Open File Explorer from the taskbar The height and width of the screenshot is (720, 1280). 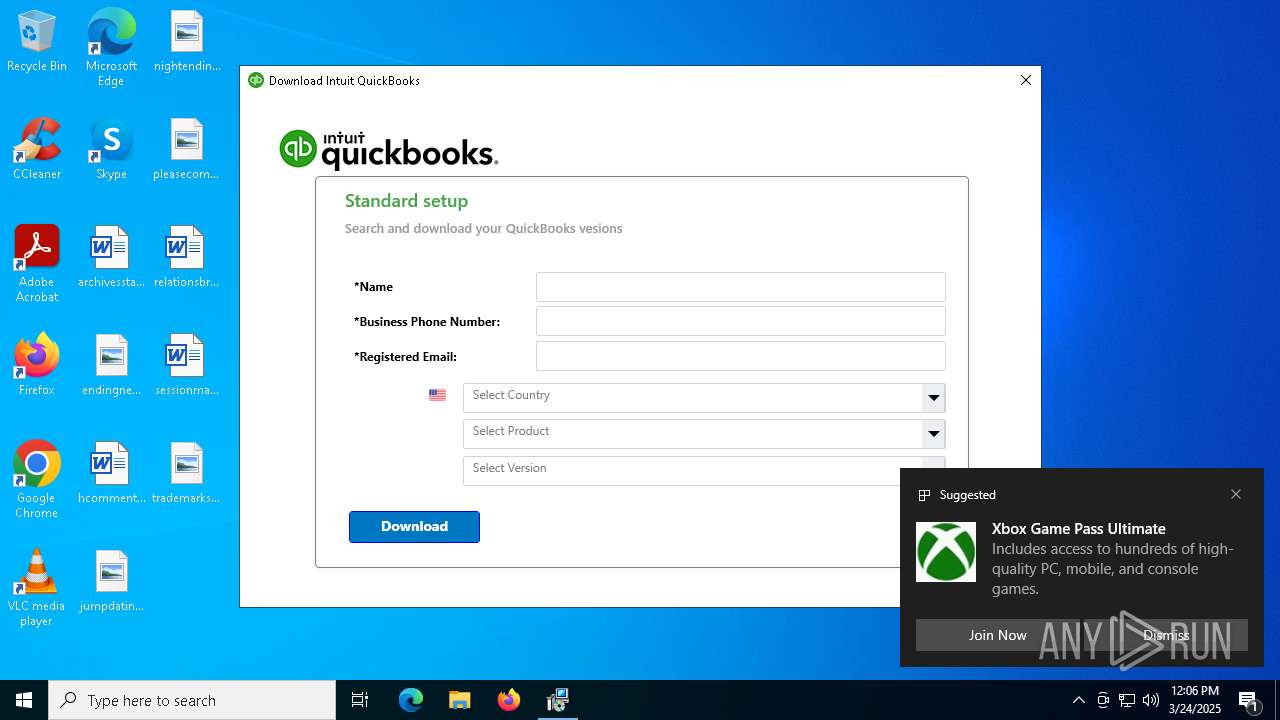(x=460, y=700)
